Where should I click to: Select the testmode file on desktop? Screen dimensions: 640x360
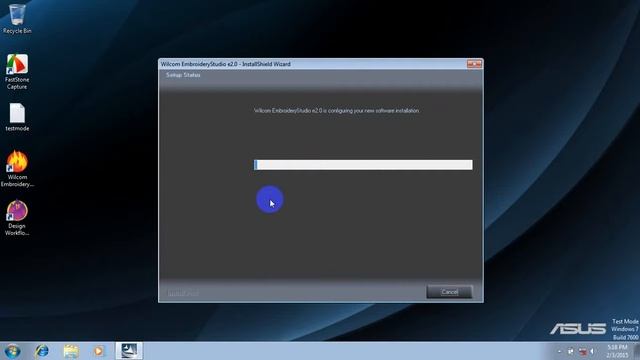(x=17, y=117)
